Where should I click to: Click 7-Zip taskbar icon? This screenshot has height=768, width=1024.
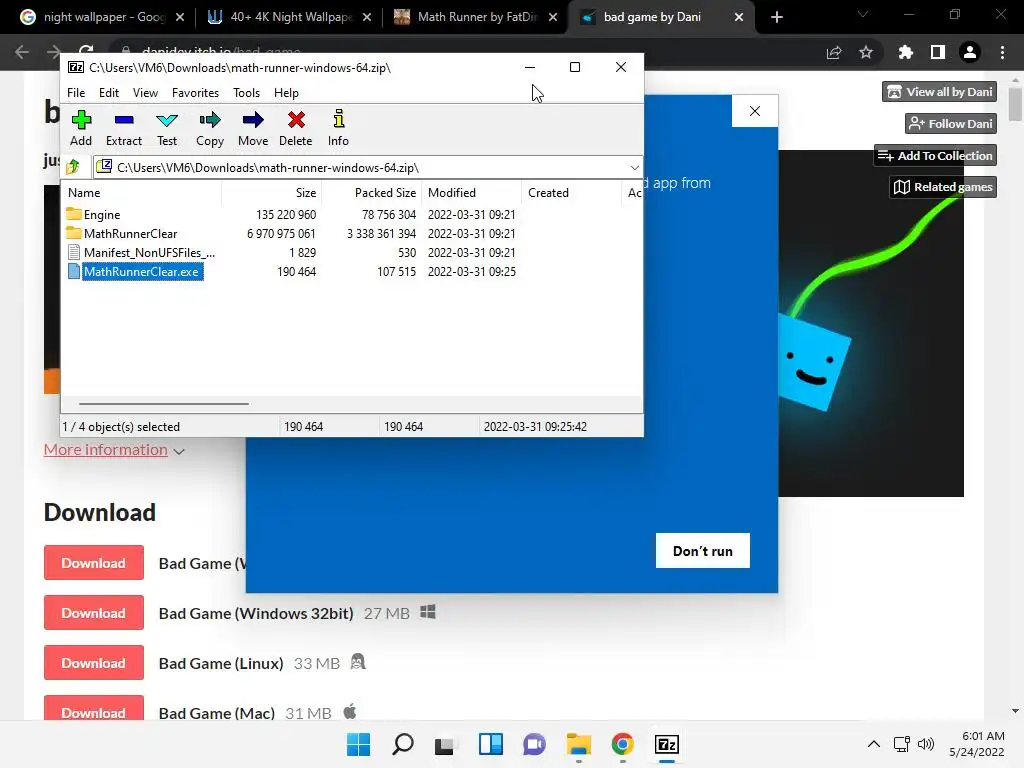click(667, 744)
